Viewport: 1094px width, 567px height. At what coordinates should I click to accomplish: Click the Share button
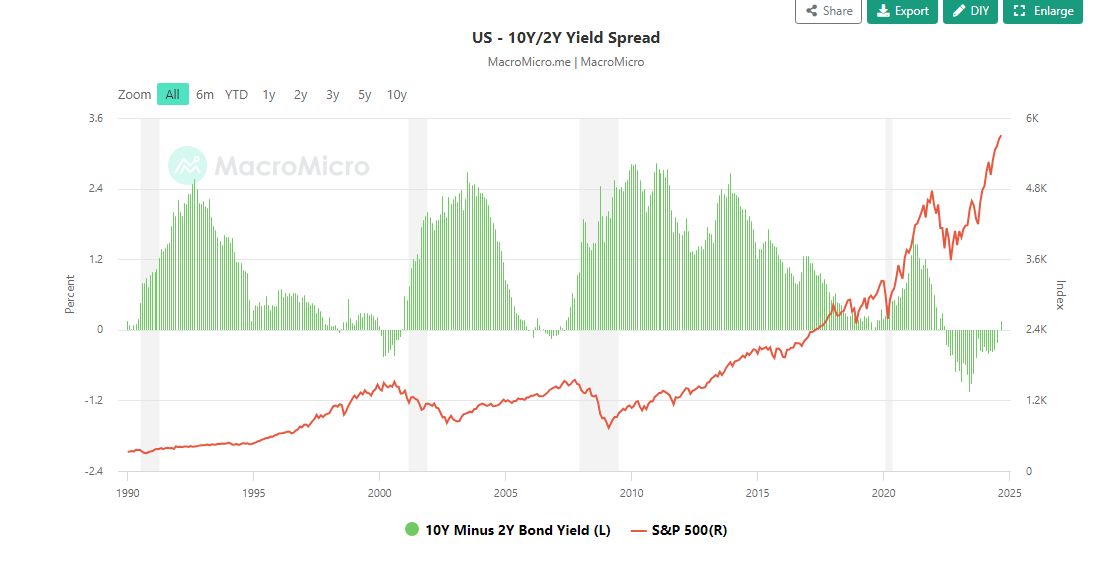[x=828, y=11]
